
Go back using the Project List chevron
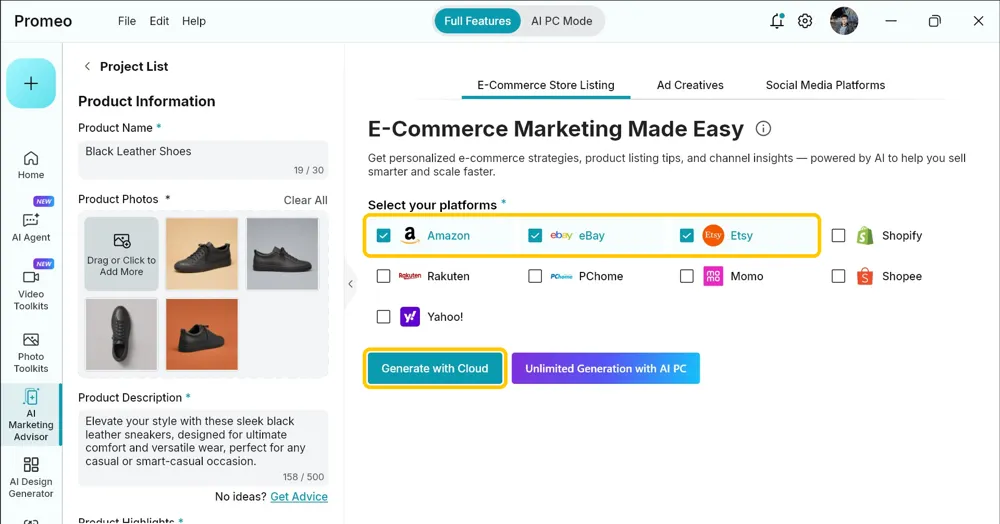87,66
